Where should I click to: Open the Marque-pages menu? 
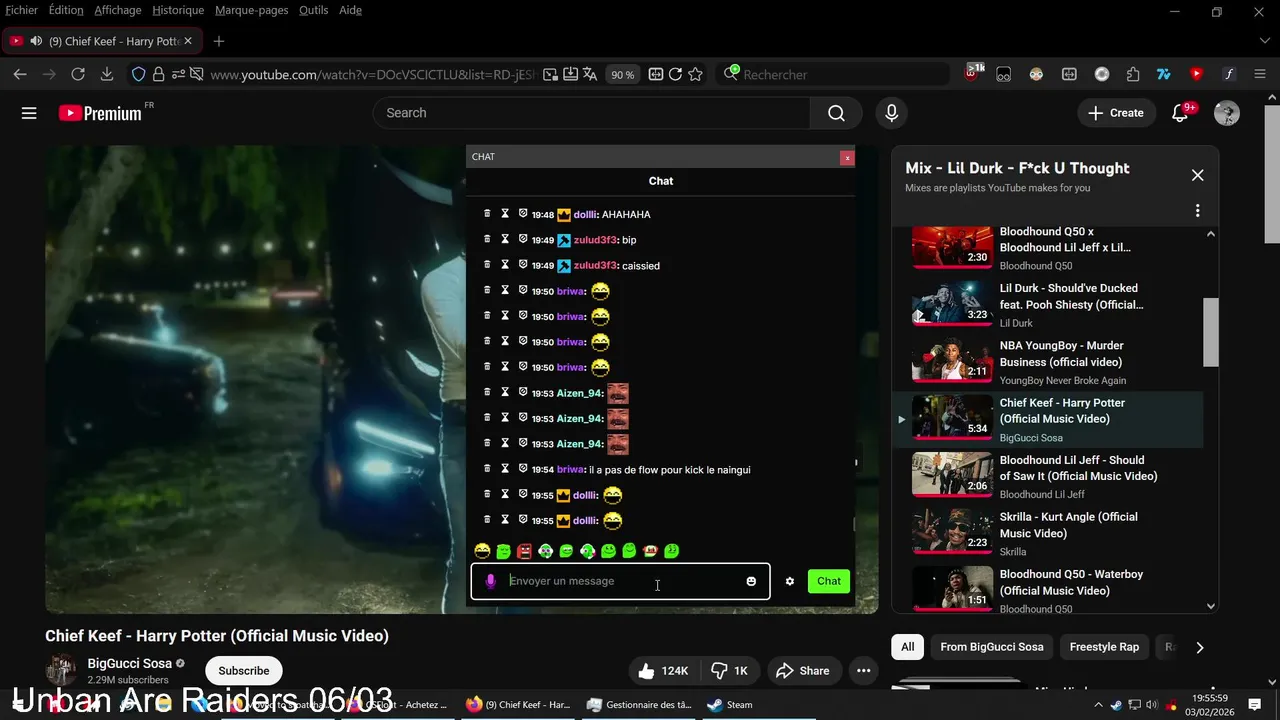coord(252,10)
